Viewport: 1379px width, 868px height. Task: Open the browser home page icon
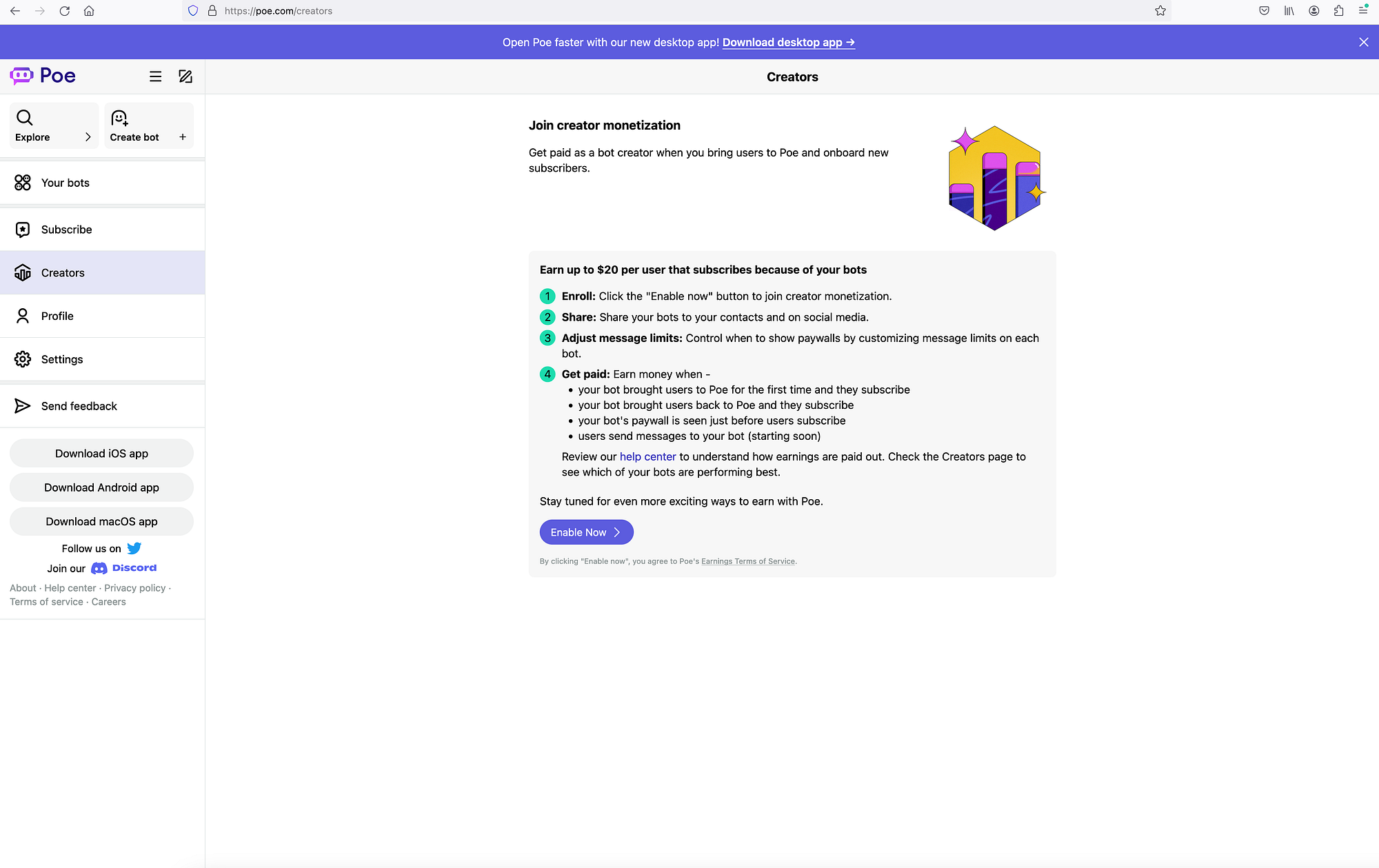point(89,11)
